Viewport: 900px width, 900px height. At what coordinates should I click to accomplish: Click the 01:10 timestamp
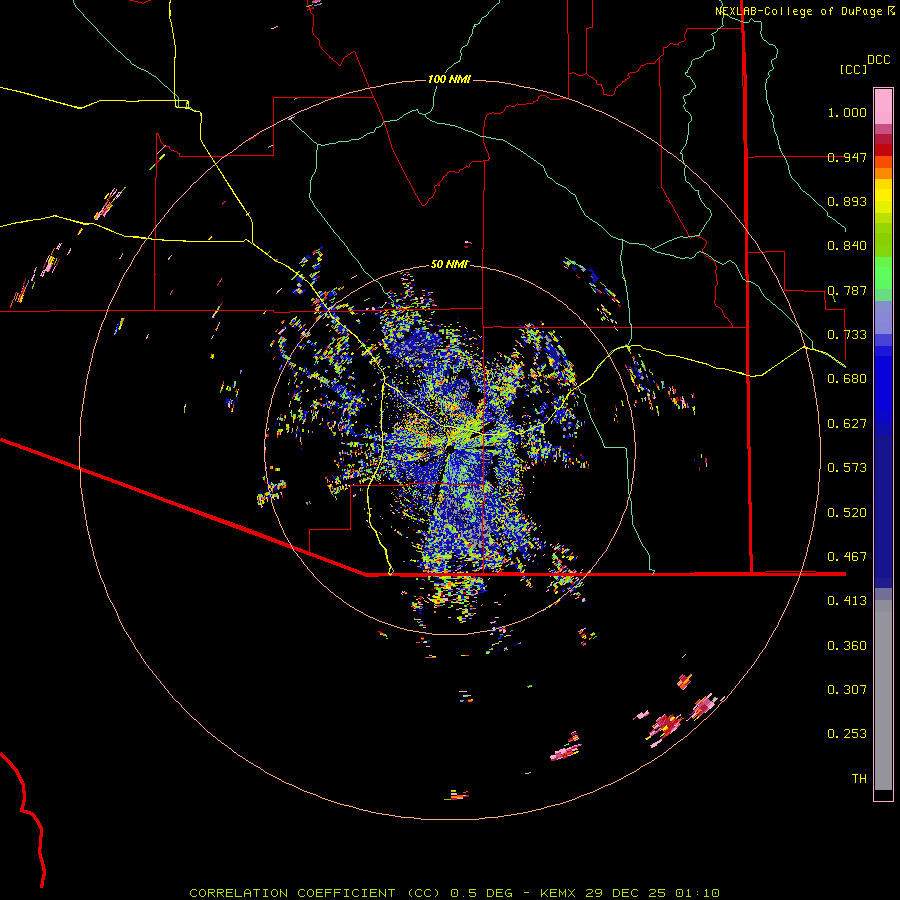point(697,893)
